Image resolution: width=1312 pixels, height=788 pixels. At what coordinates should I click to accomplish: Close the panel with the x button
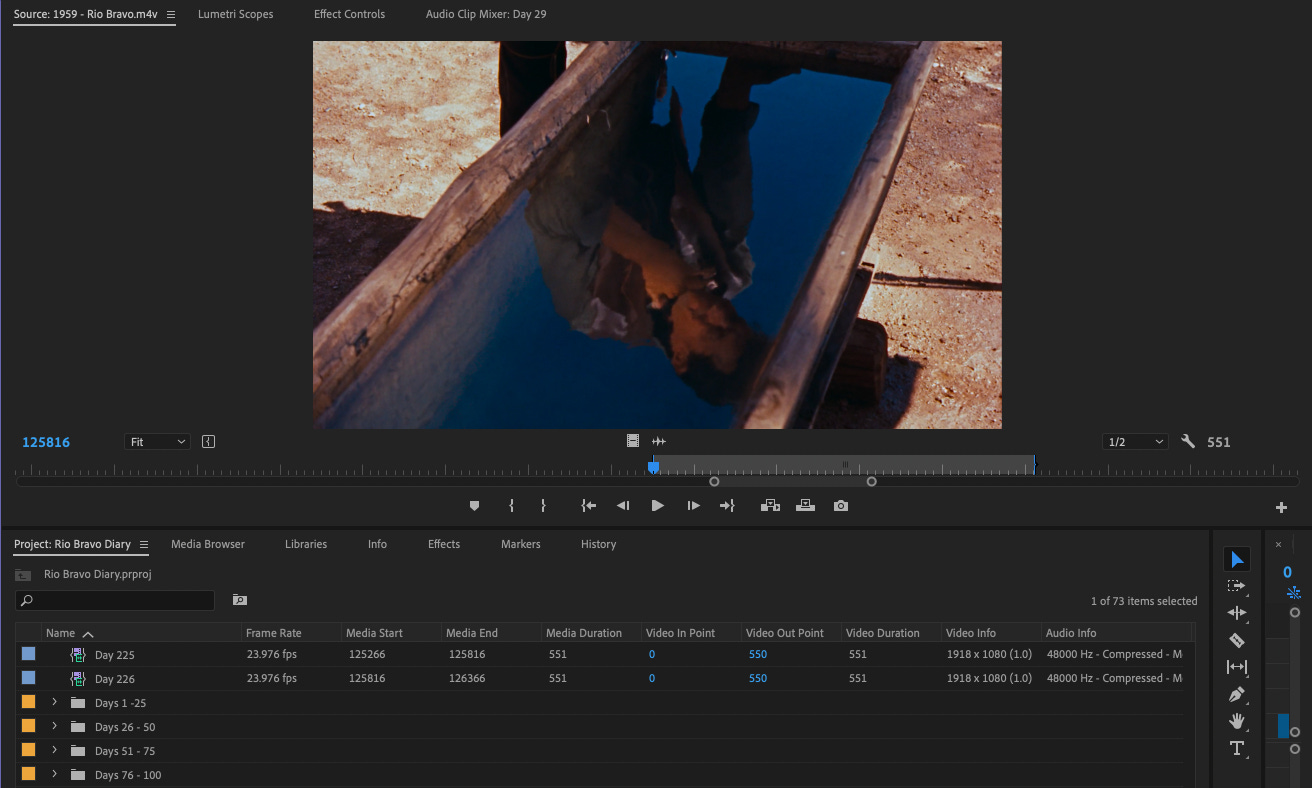coord(1278,545)
